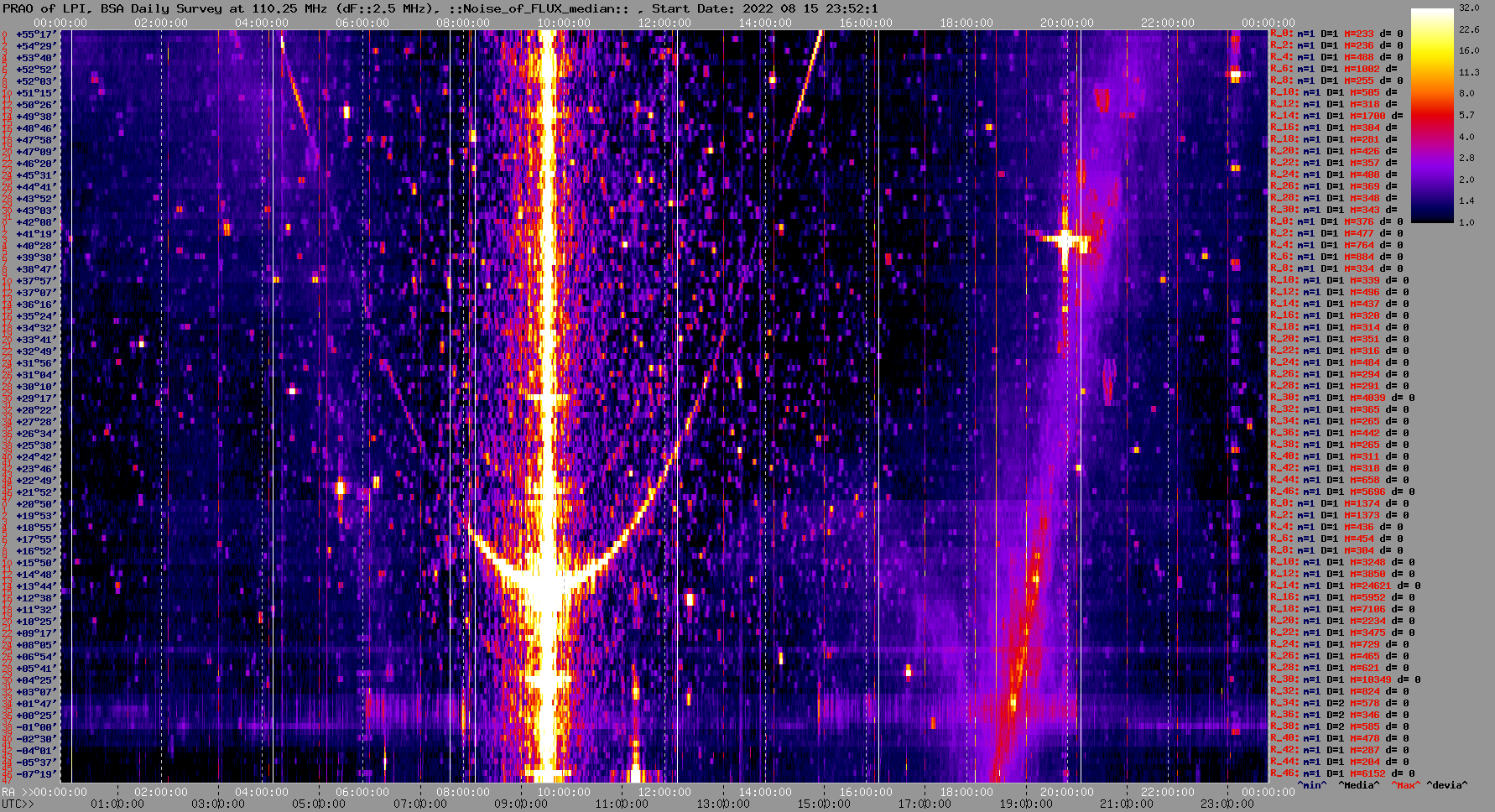
Task: Click the declination label +33°41'
Action: click(35, 340)
